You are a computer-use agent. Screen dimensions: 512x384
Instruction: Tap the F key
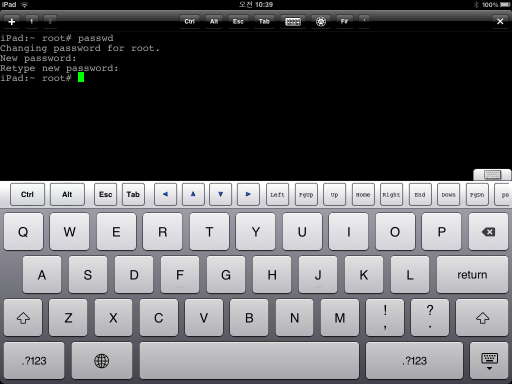180,275
